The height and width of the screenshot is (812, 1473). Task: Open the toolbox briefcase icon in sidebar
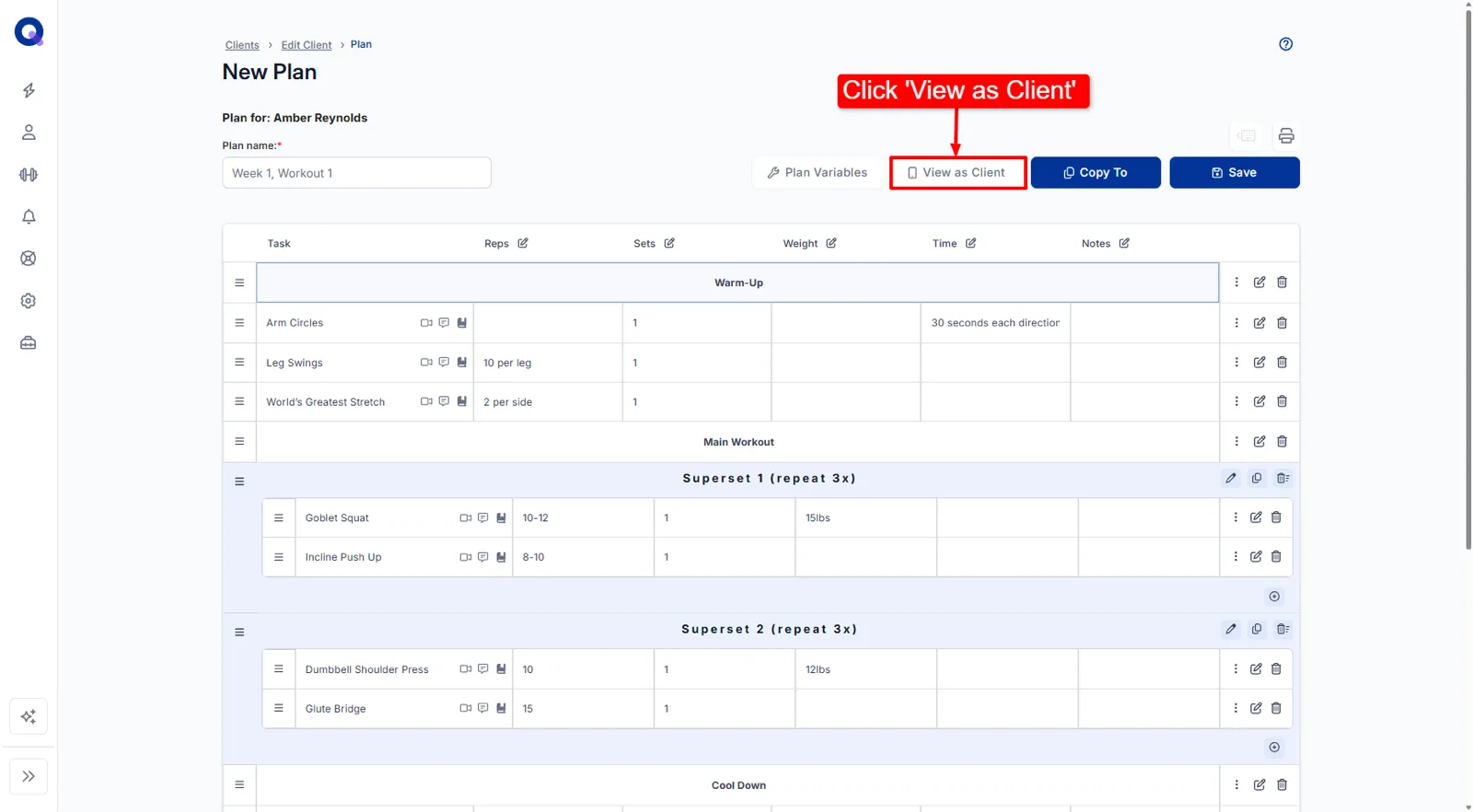click(x=29, y=343)
